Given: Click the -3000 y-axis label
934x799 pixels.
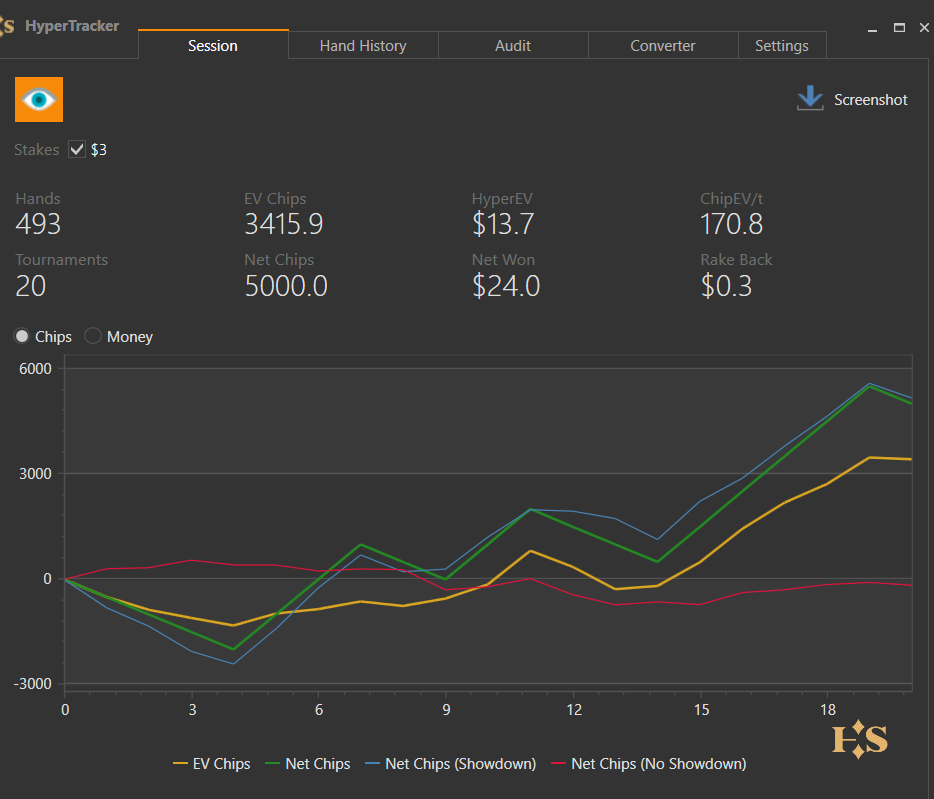Looking at the screenshot, I should [32, 683].
